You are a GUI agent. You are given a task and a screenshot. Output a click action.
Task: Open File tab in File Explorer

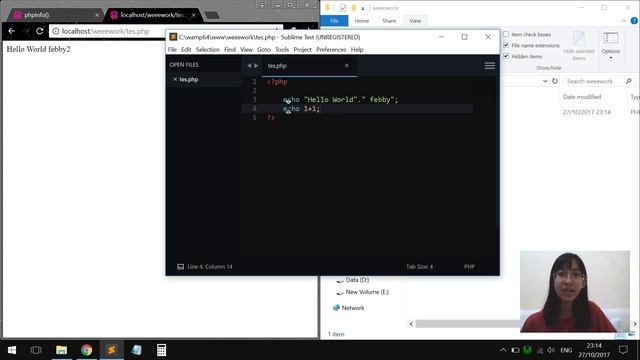[334, 21]
